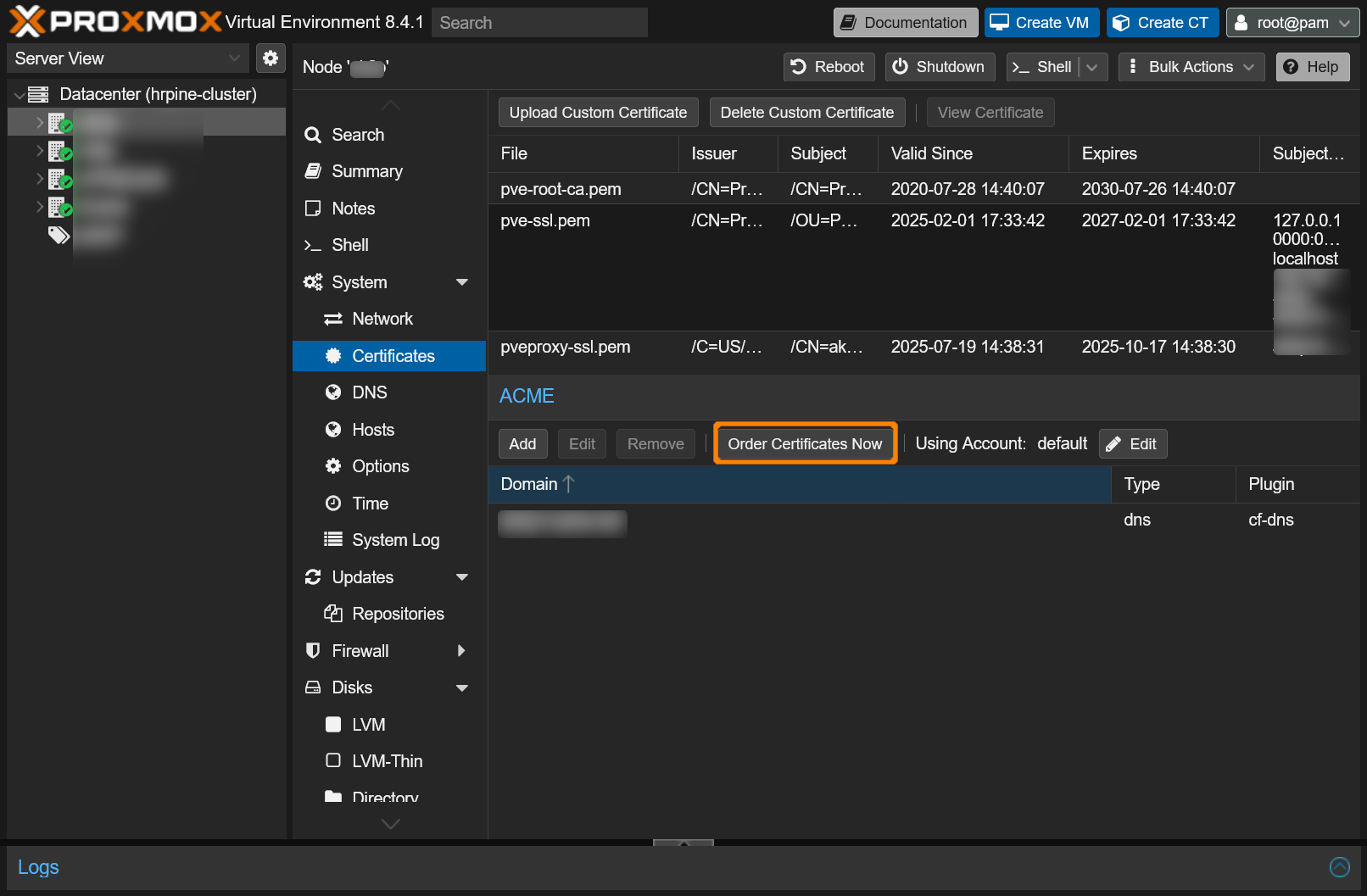Viewport: 1367px width, 896px height.
Task: Select the Repositories icon under Updates
Action: click(x=333, y=613)
